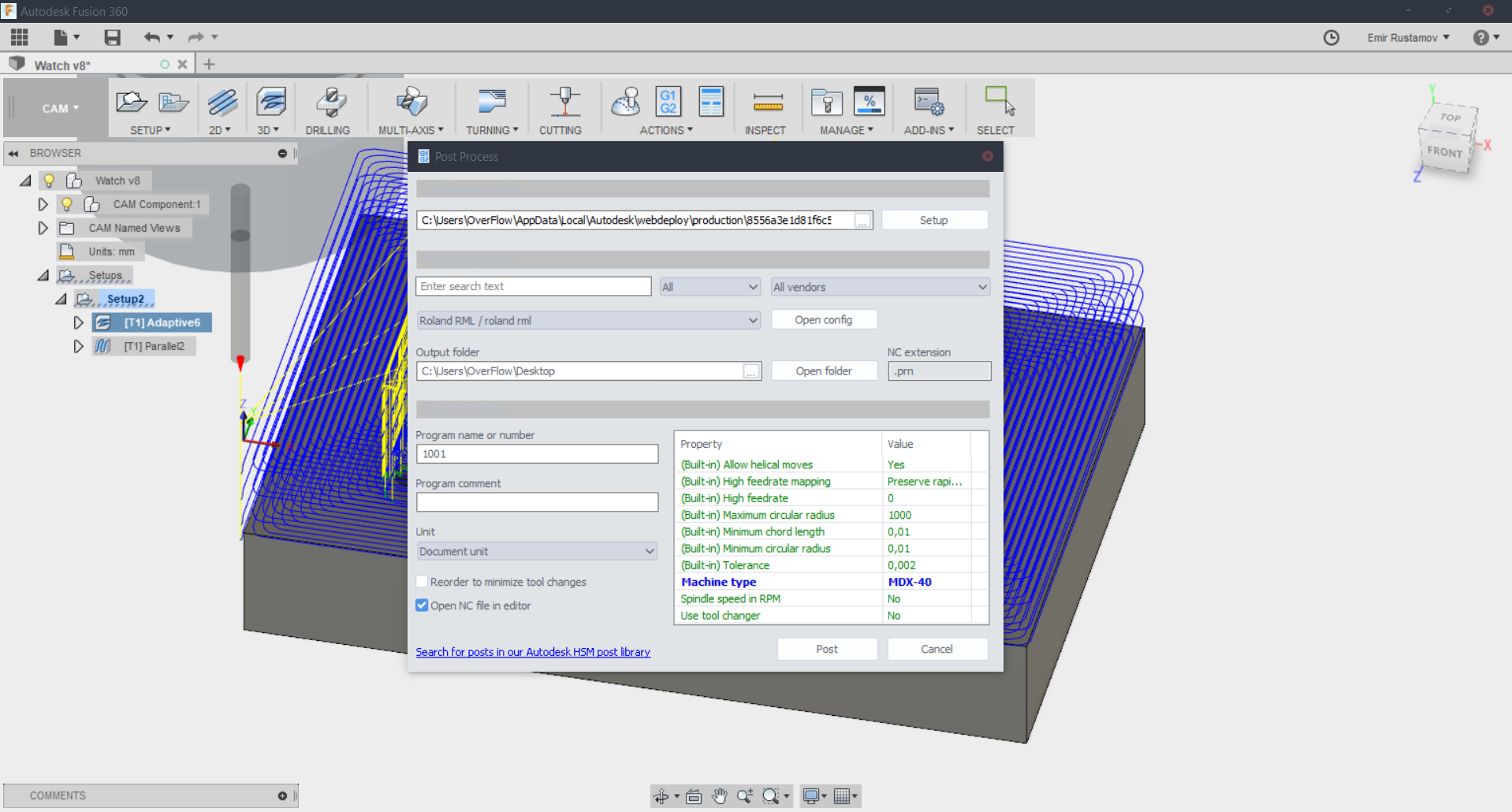Activate the Select cursor tool
Screen dimensions: 1512x812
pyautogui.click(x=1000, y=102)
